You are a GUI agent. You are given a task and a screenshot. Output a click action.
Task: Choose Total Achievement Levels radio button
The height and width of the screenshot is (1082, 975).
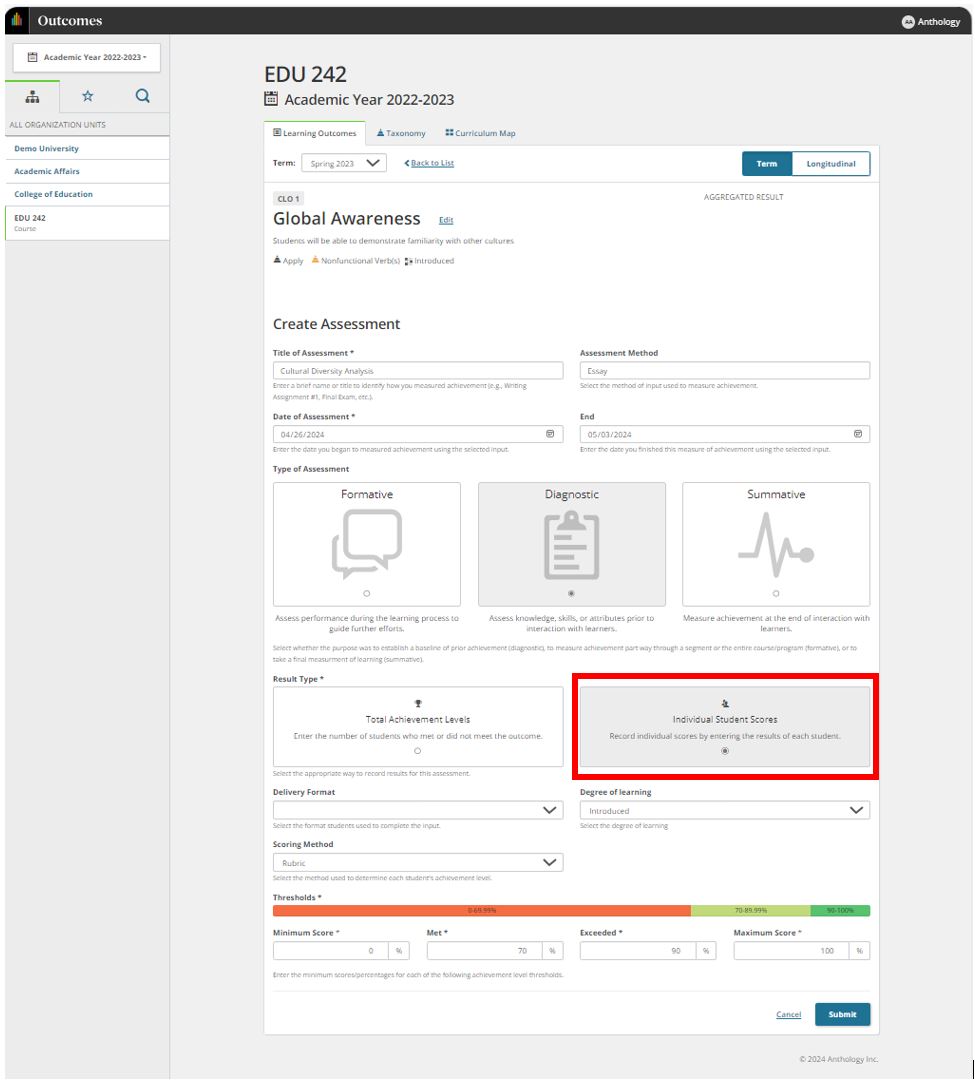click(417, 751)
